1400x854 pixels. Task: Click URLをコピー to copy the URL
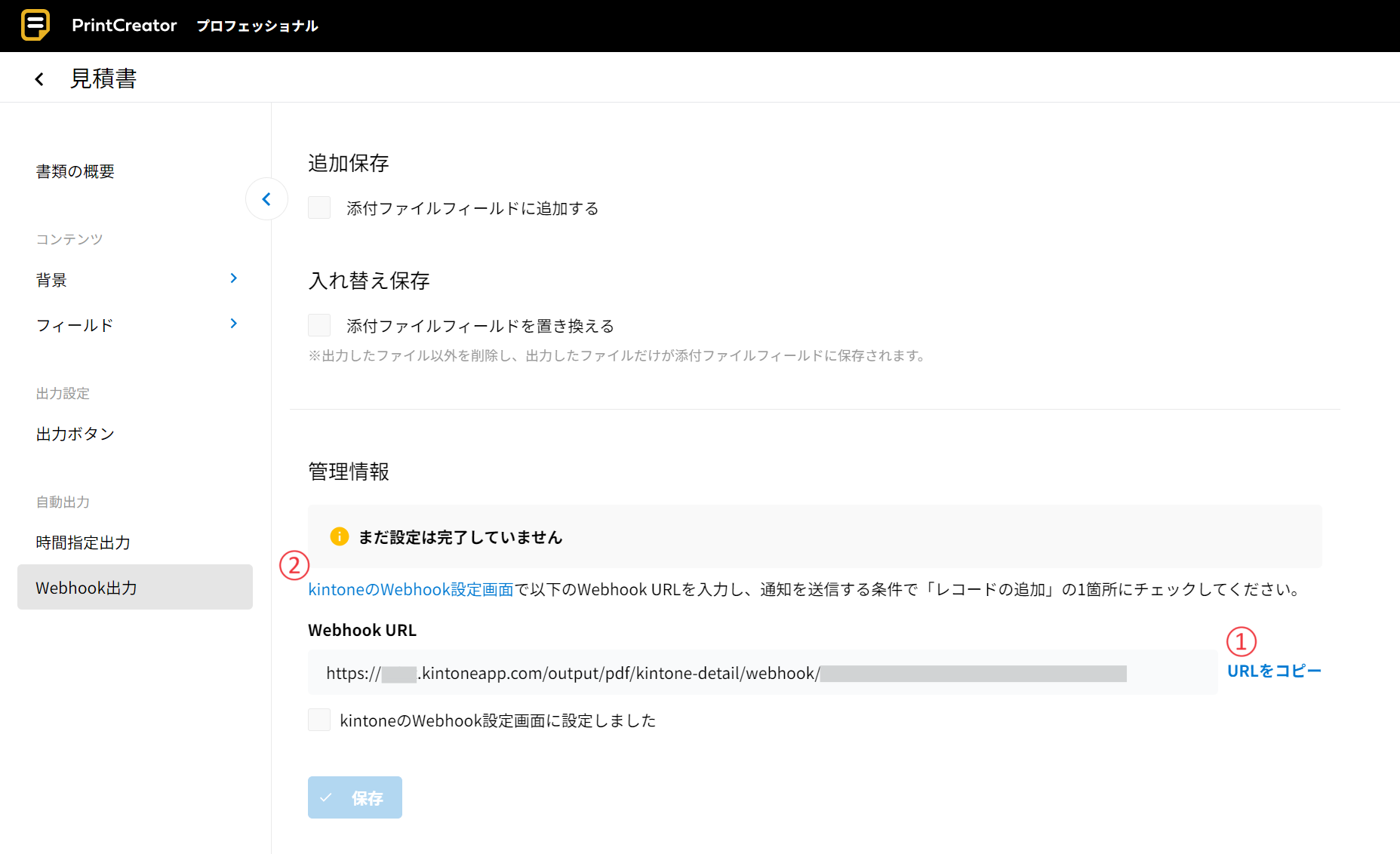pos(1273,670)
